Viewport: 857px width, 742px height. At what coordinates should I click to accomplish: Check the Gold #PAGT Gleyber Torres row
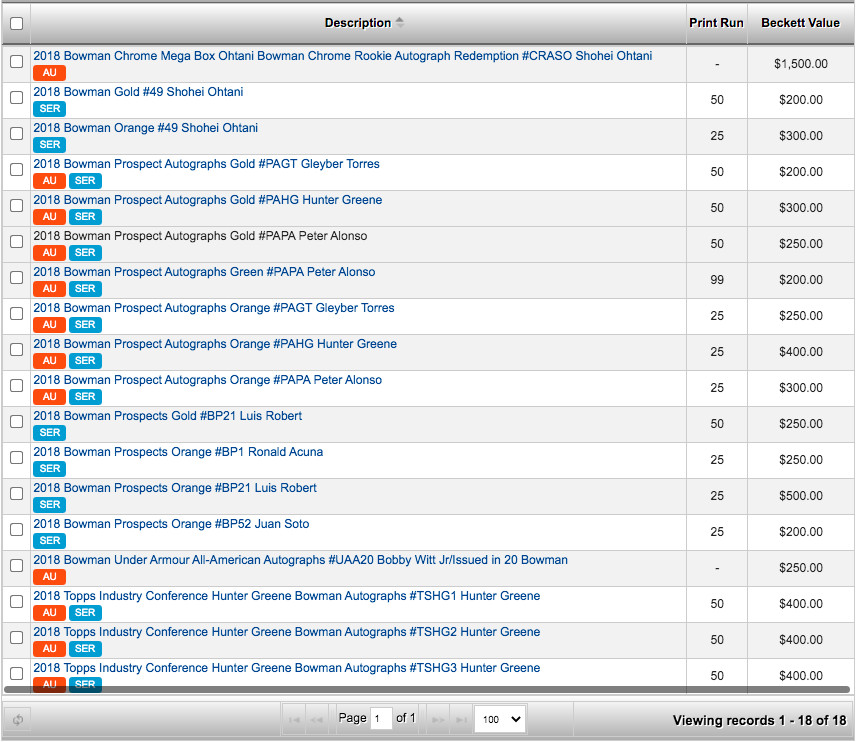click(x=16, y=169)
